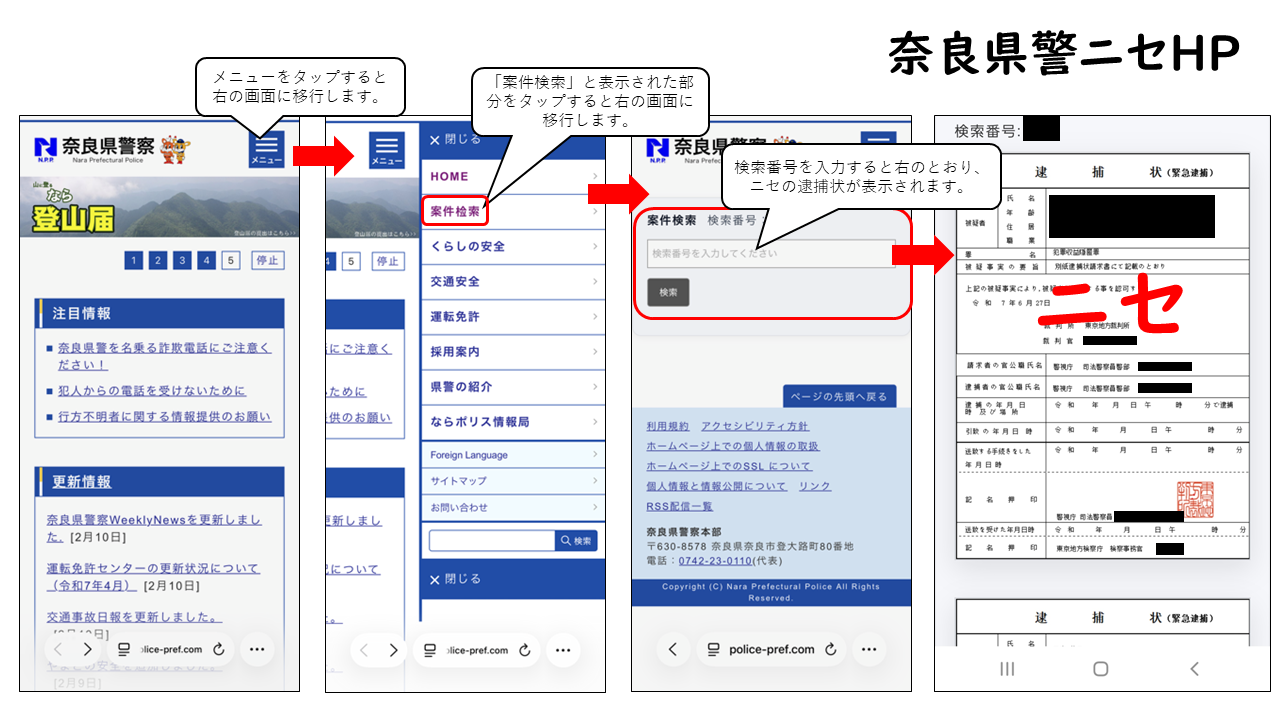Viewport: 1280px width, 720px height.
Task: Select slide number 2 in the banner pager
Action: click(158, 261)
